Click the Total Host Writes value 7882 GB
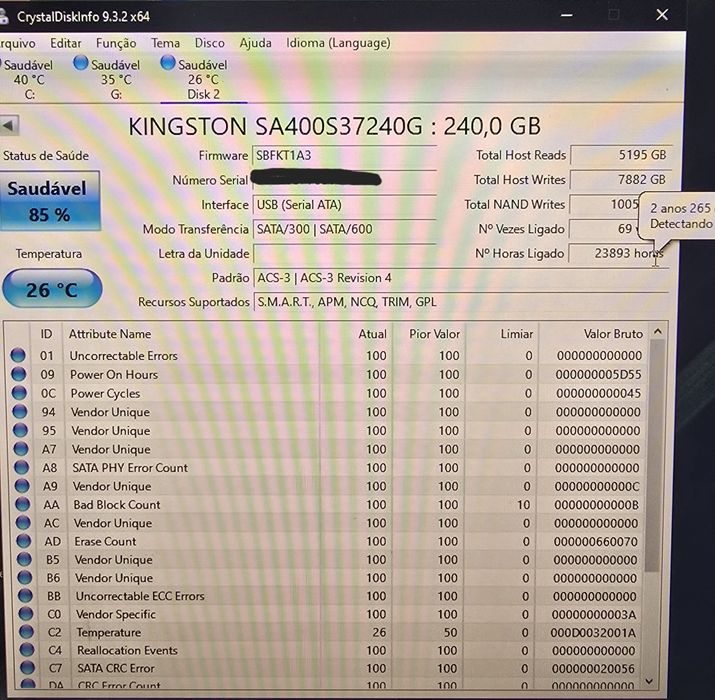The width and height of the screenshot is (715, 700). point(620,180)
